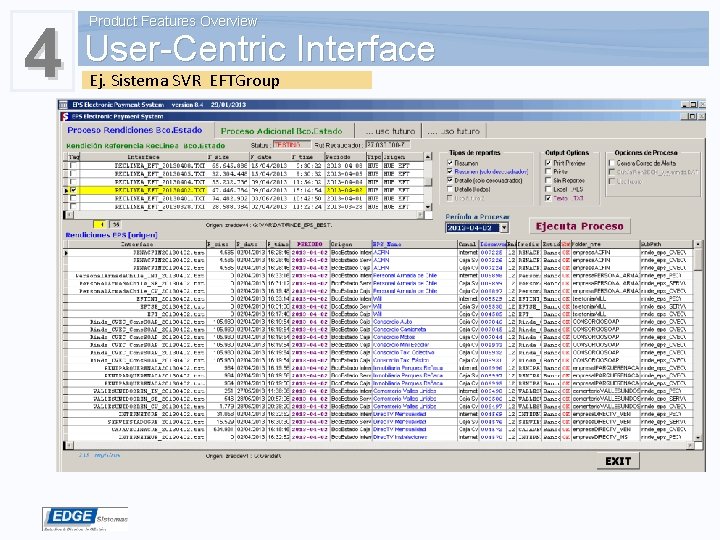Toggle Resumen (solo descuadrados) checkbox
Screen dimensions: 720x540
pyautogui.click(x=450, y=171)
